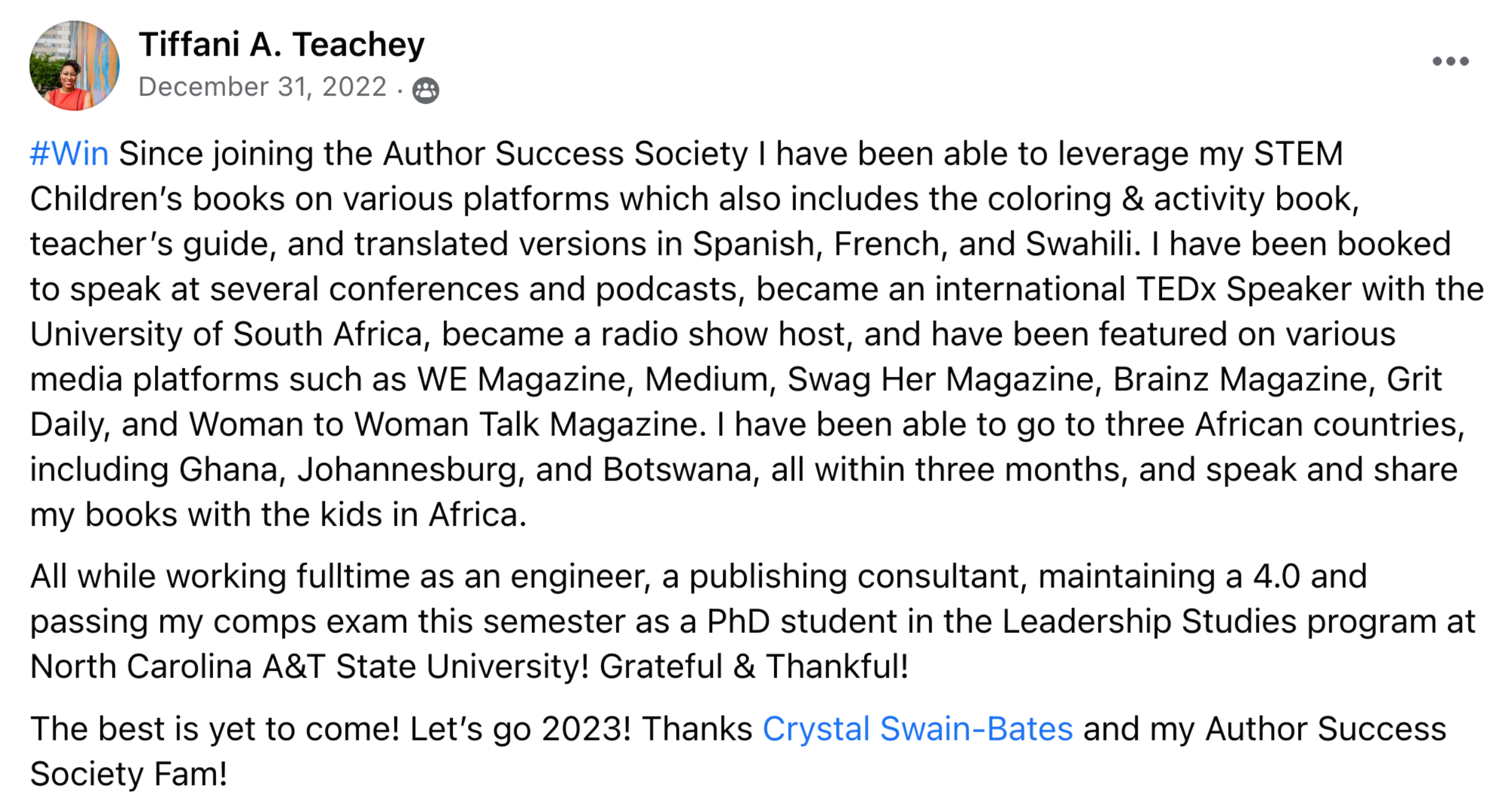1501x812 pixels.
Task: Click the 'Woman to Woman Talk Magazine' text
Action: [447, 424]
